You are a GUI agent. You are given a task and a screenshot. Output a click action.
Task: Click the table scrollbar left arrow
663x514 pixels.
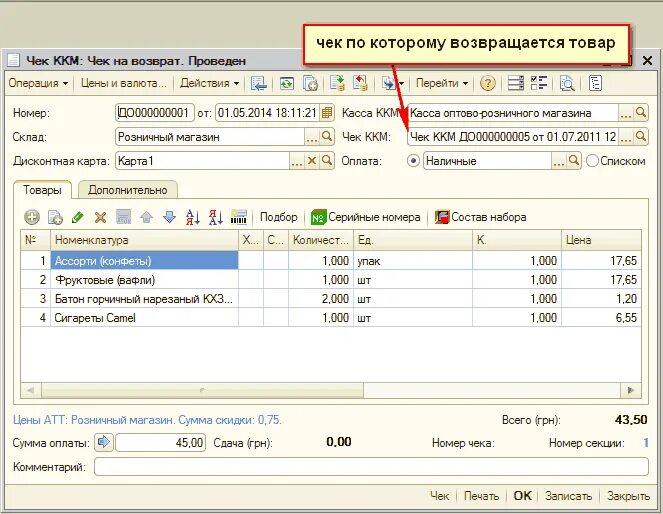click(x=31, y=390)
